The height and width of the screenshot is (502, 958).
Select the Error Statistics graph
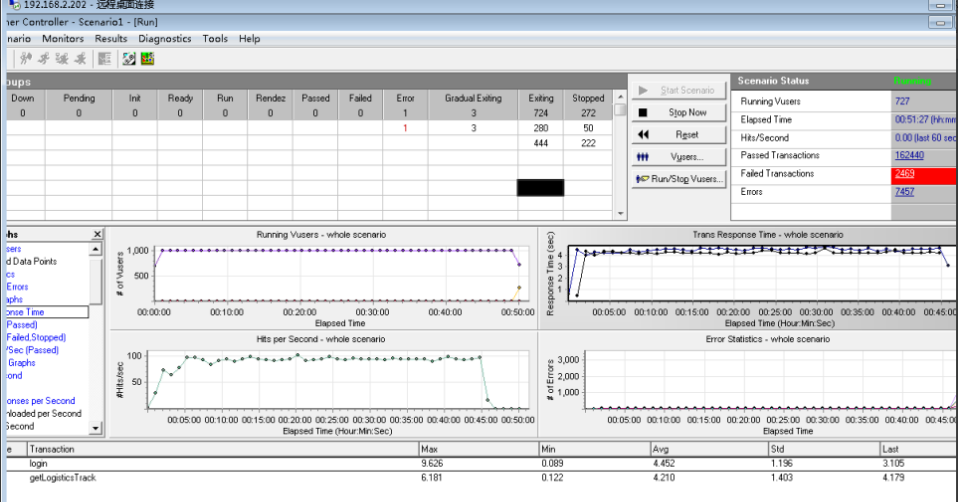[x=749, y=385]
